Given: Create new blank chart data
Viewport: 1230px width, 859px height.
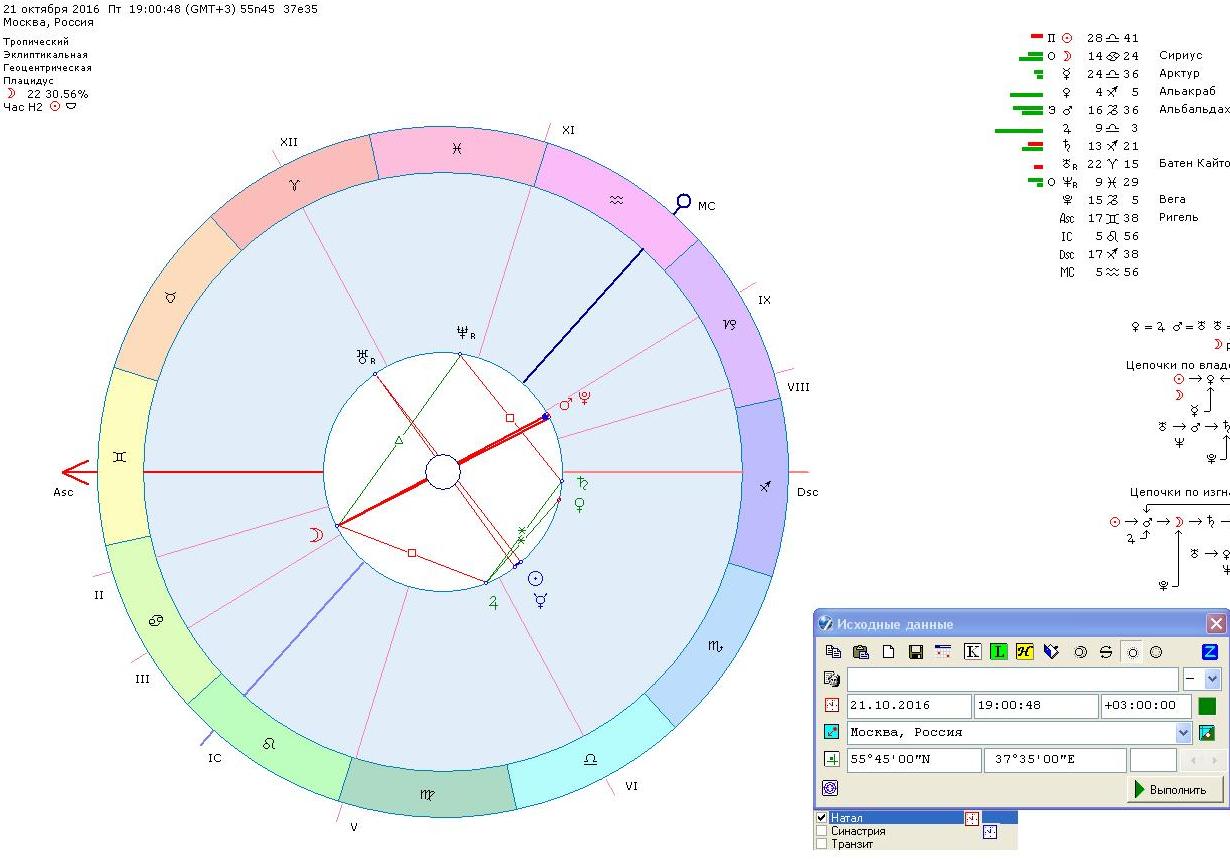Looking at the screenshot, I should pos(887,652).
